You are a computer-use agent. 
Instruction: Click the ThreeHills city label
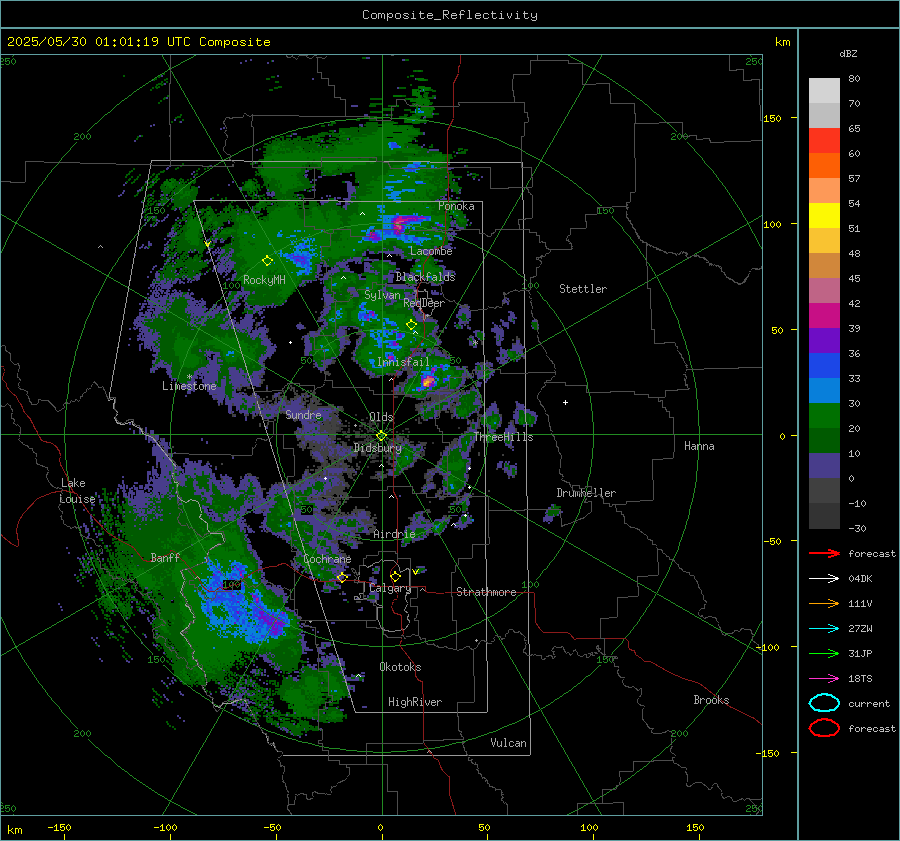pyautogui.click(x=503, y=437)
